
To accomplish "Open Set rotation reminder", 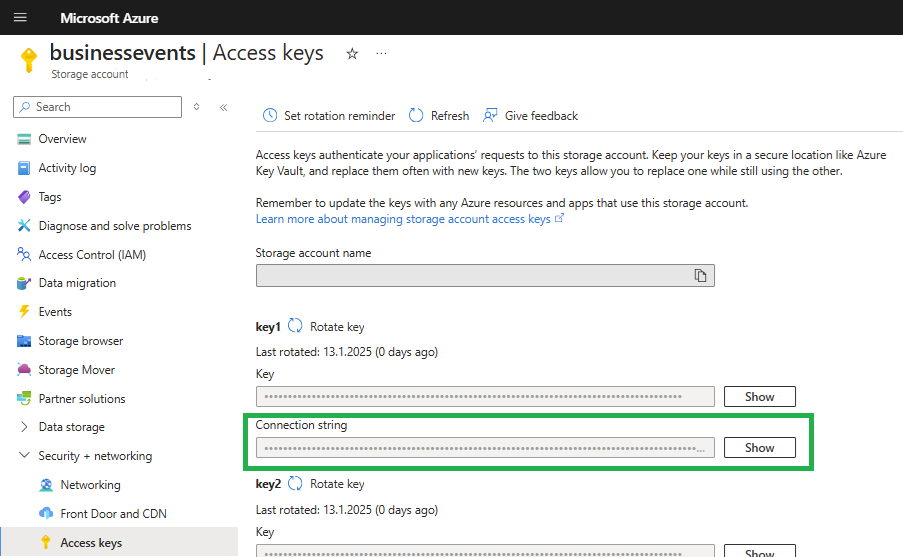I will tap(329, 116).
